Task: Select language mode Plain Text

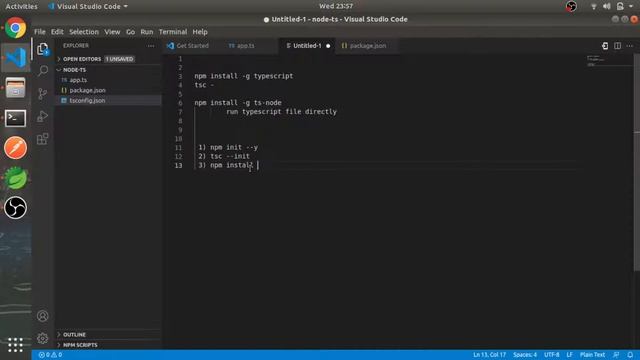Action: click(x=592, y=355)
